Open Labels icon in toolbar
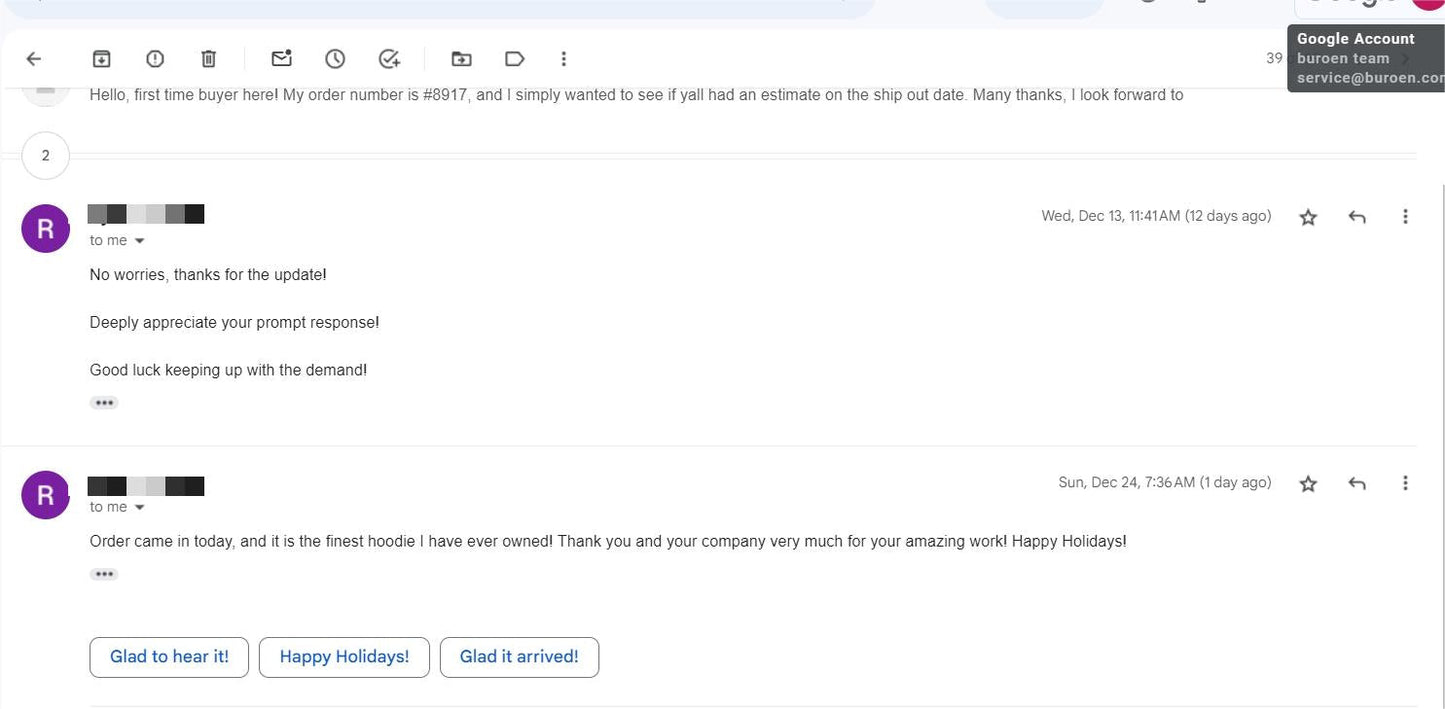Image resolution: width=1445 pixels, height=709 pixels. [x=515, y=59]
